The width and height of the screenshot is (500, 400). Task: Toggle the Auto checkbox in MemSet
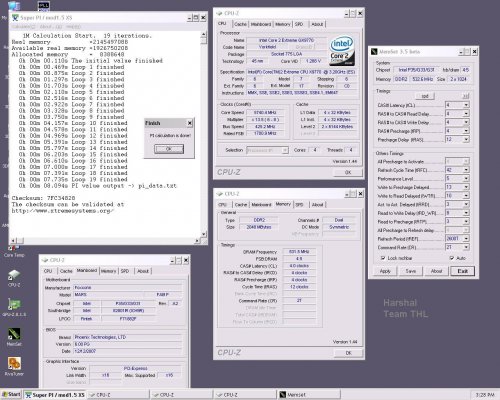tap(452, 258)
